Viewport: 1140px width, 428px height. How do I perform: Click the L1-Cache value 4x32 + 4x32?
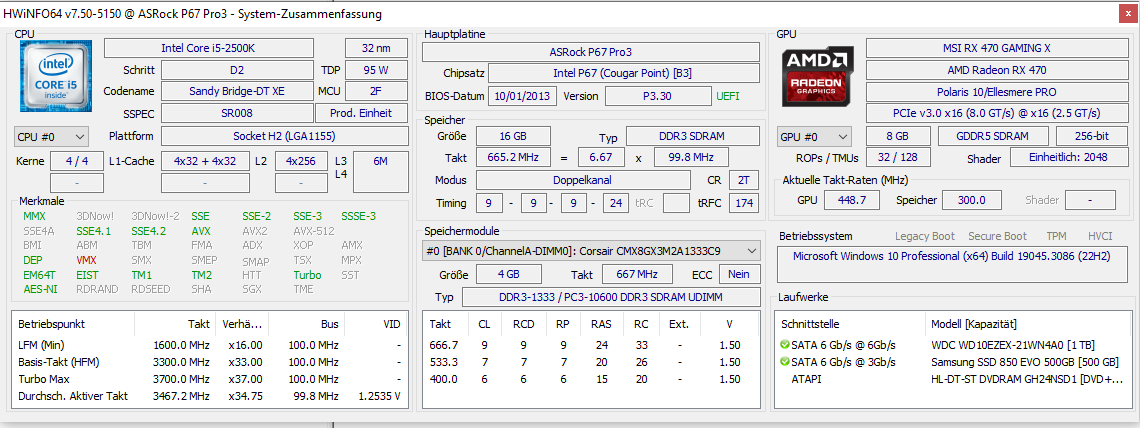click(205, 161)
